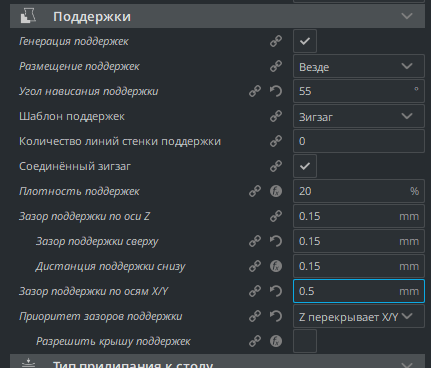431x368 pixels.
Task: Click Зазор поддержки по осям X/Y field
Action: tap(359, 291)
